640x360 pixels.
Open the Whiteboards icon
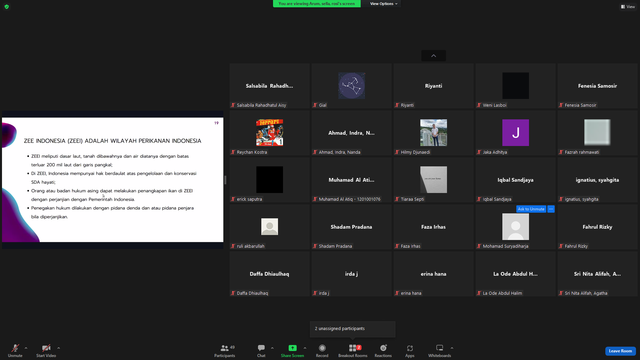point(439,348)
